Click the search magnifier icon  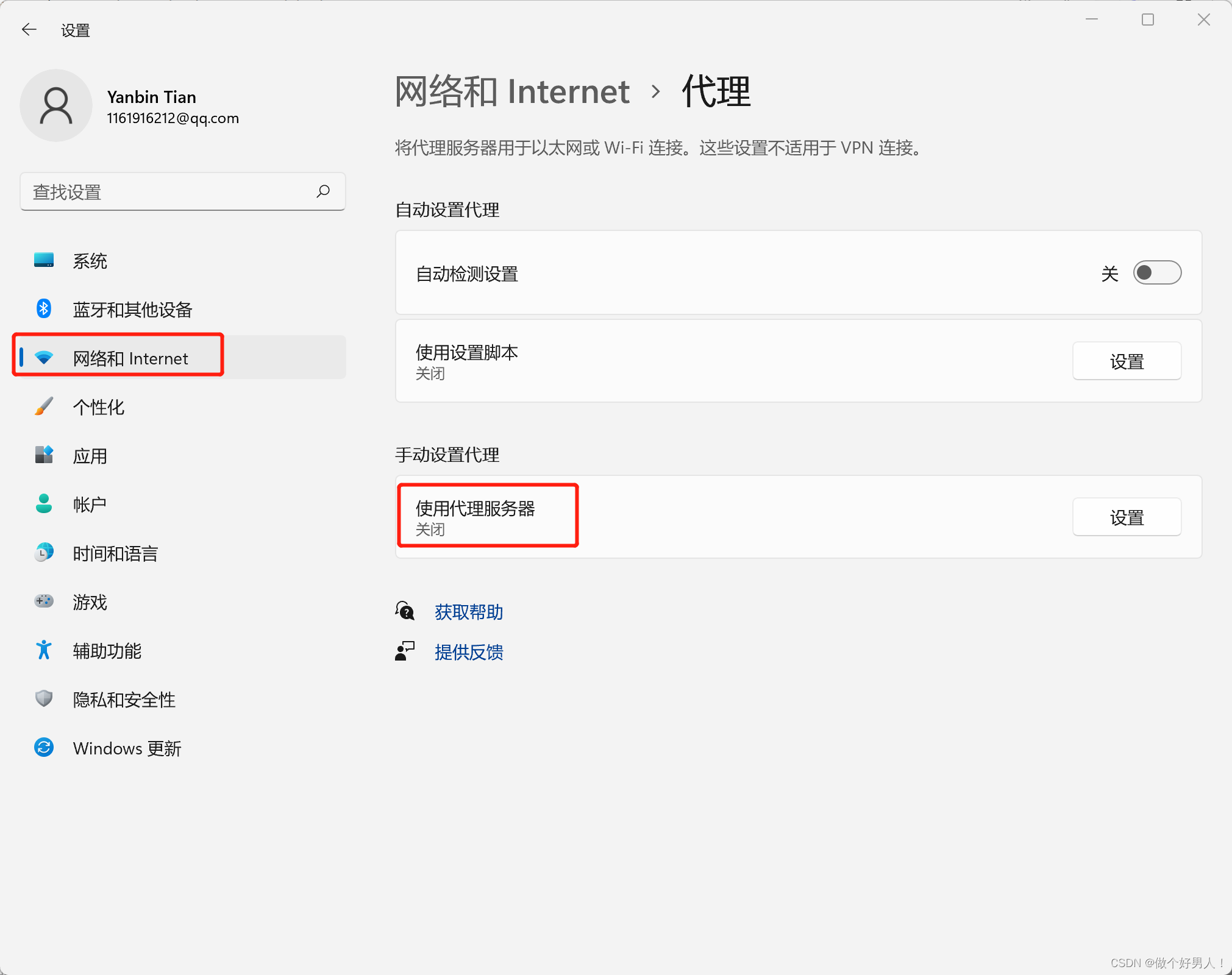(323, 191)
